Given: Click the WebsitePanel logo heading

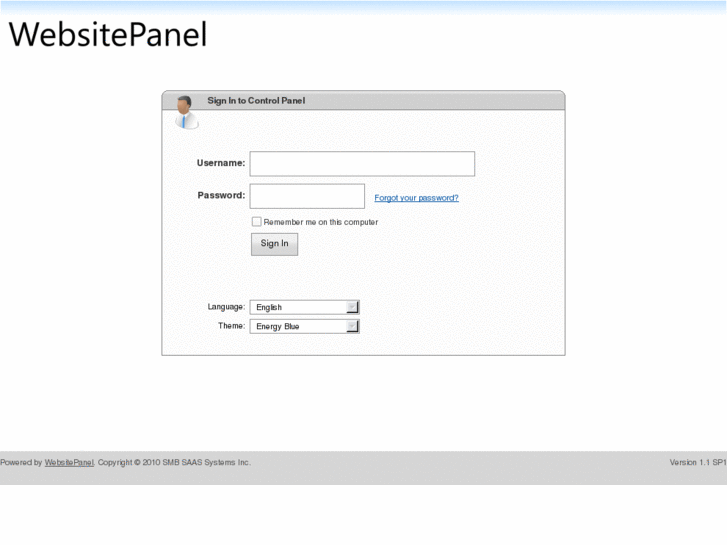Looking at the screenshot, I should [108, 34].
